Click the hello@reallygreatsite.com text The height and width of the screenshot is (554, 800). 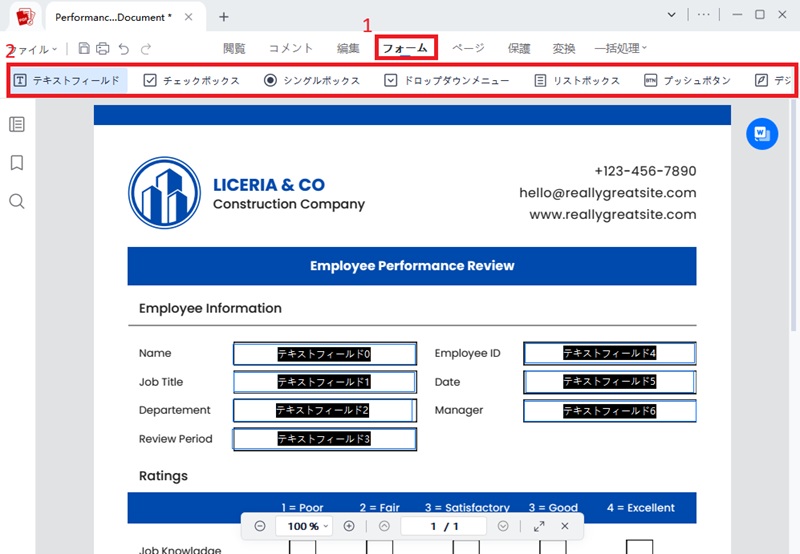[608, 193]
